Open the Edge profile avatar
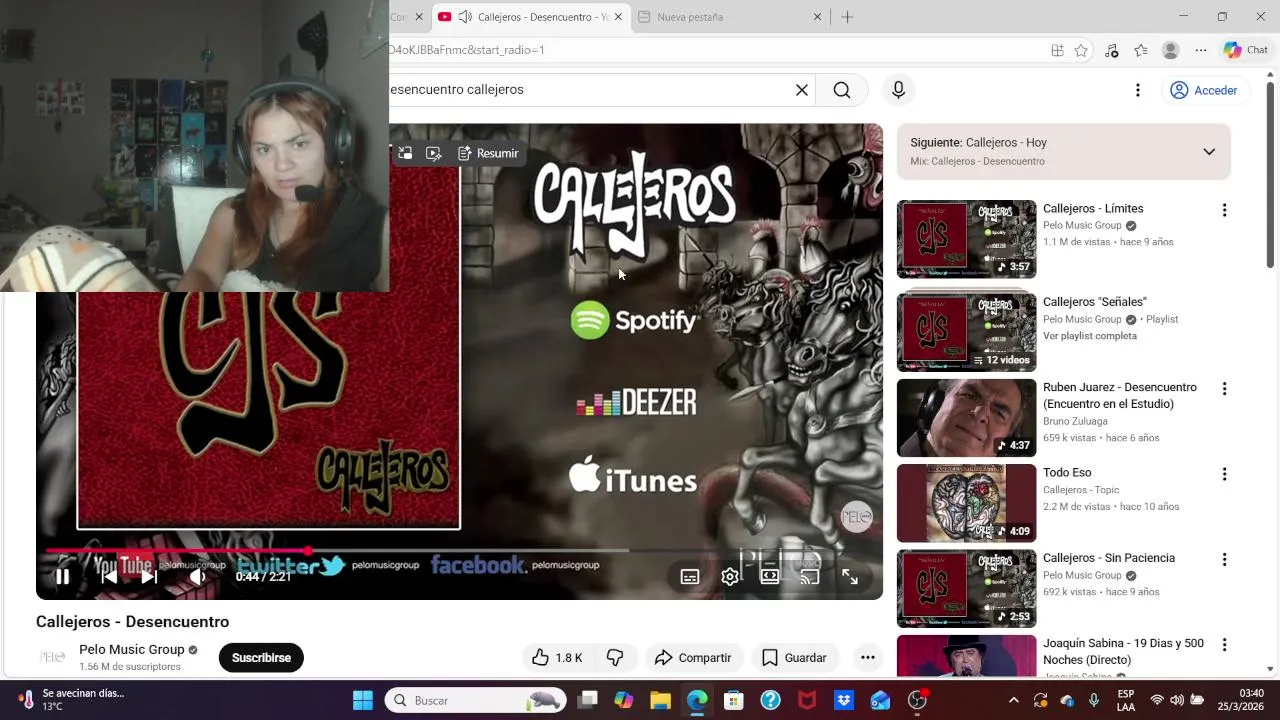 (1171, 50)
